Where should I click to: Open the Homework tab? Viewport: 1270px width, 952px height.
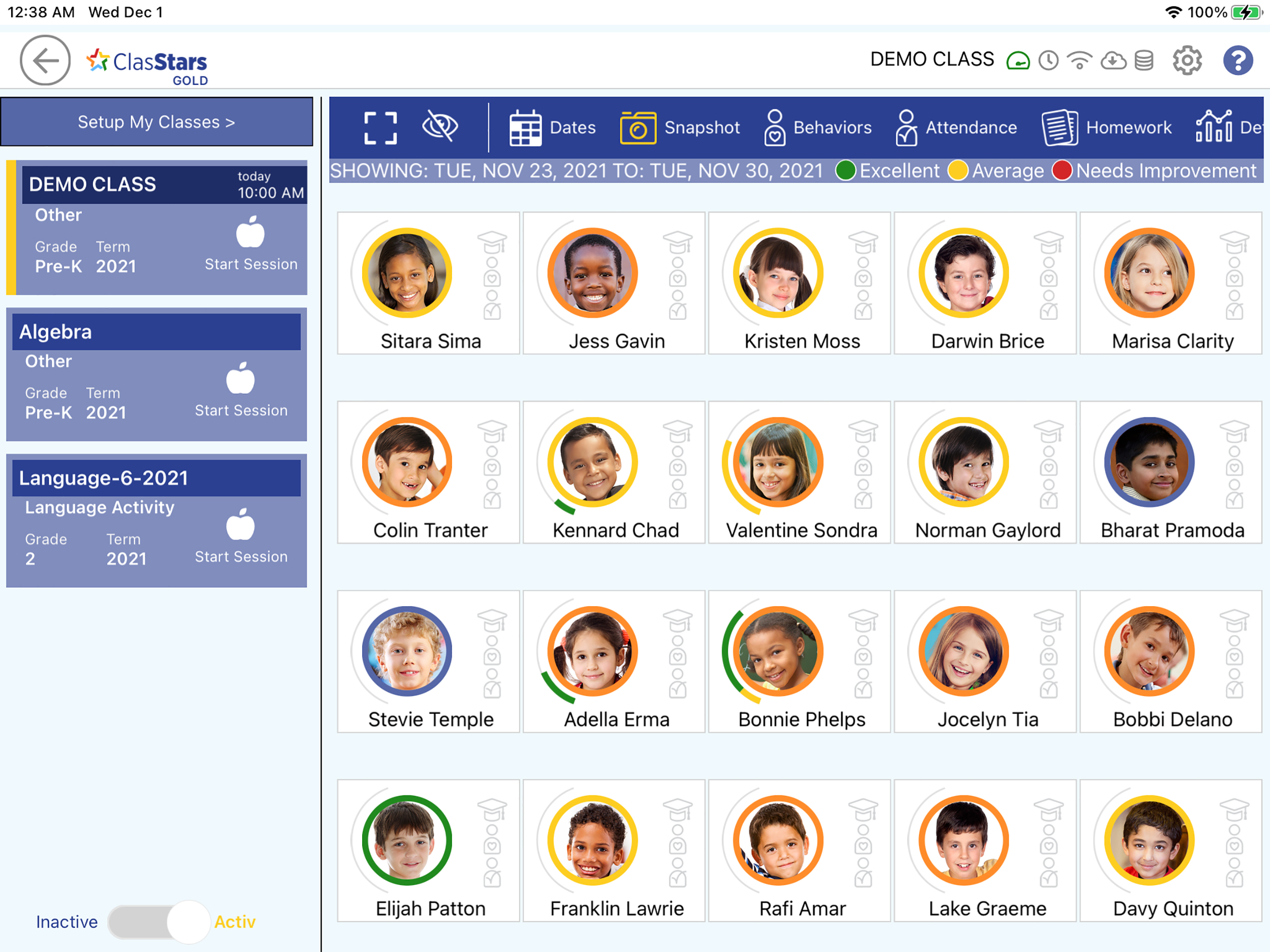tap(1106, 127)
